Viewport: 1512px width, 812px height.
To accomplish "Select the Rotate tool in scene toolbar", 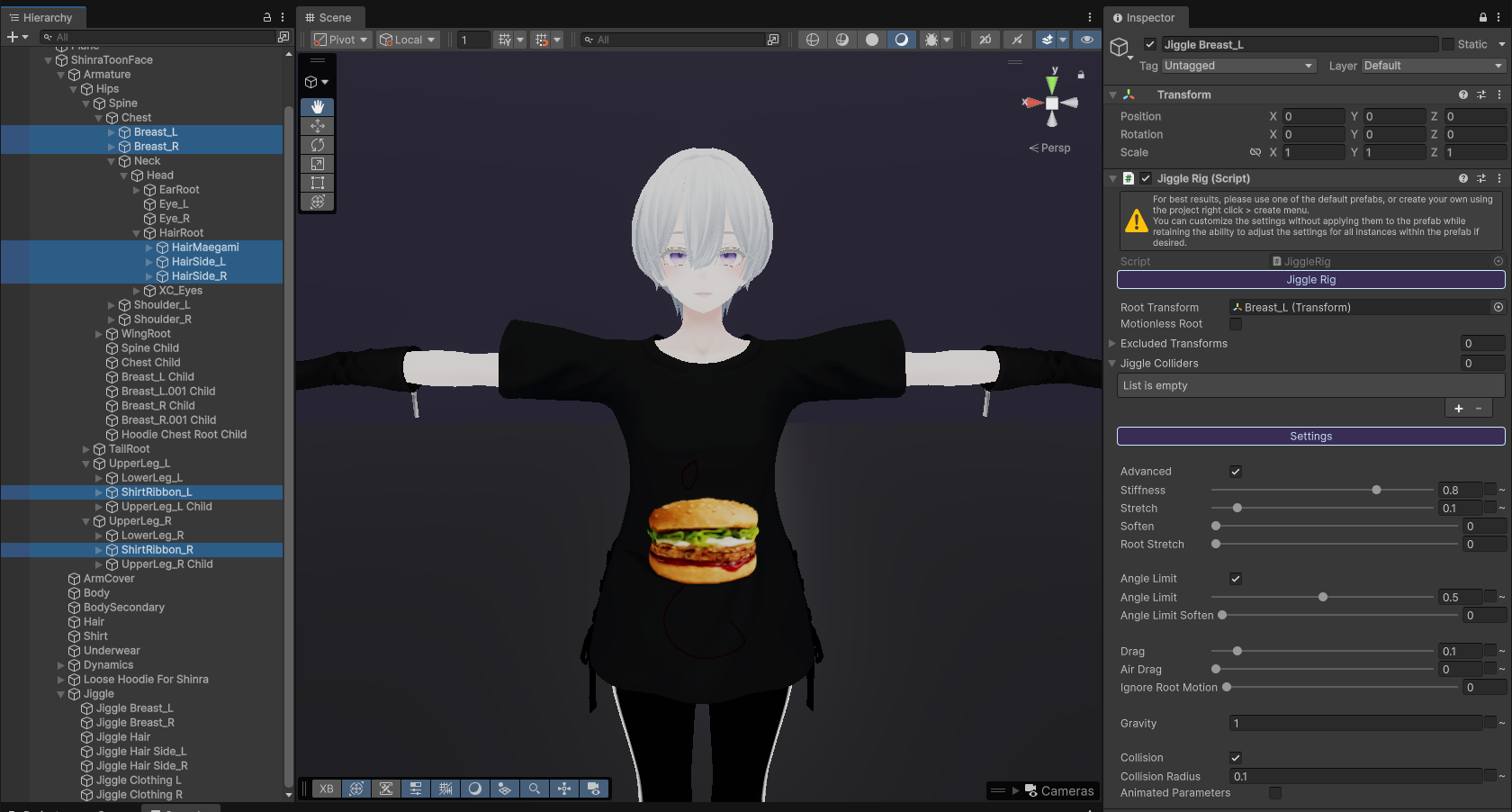I will [x=318, y=145].
